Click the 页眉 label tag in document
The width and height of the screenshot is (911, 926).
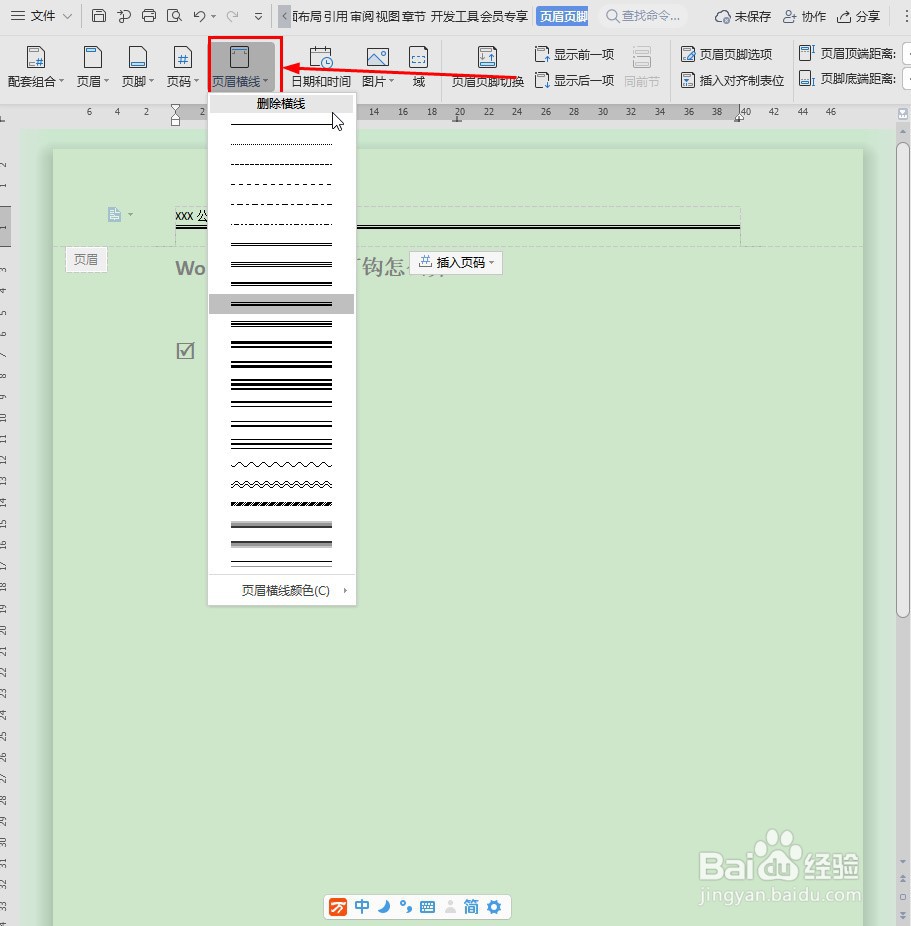(x=86, y=260)
